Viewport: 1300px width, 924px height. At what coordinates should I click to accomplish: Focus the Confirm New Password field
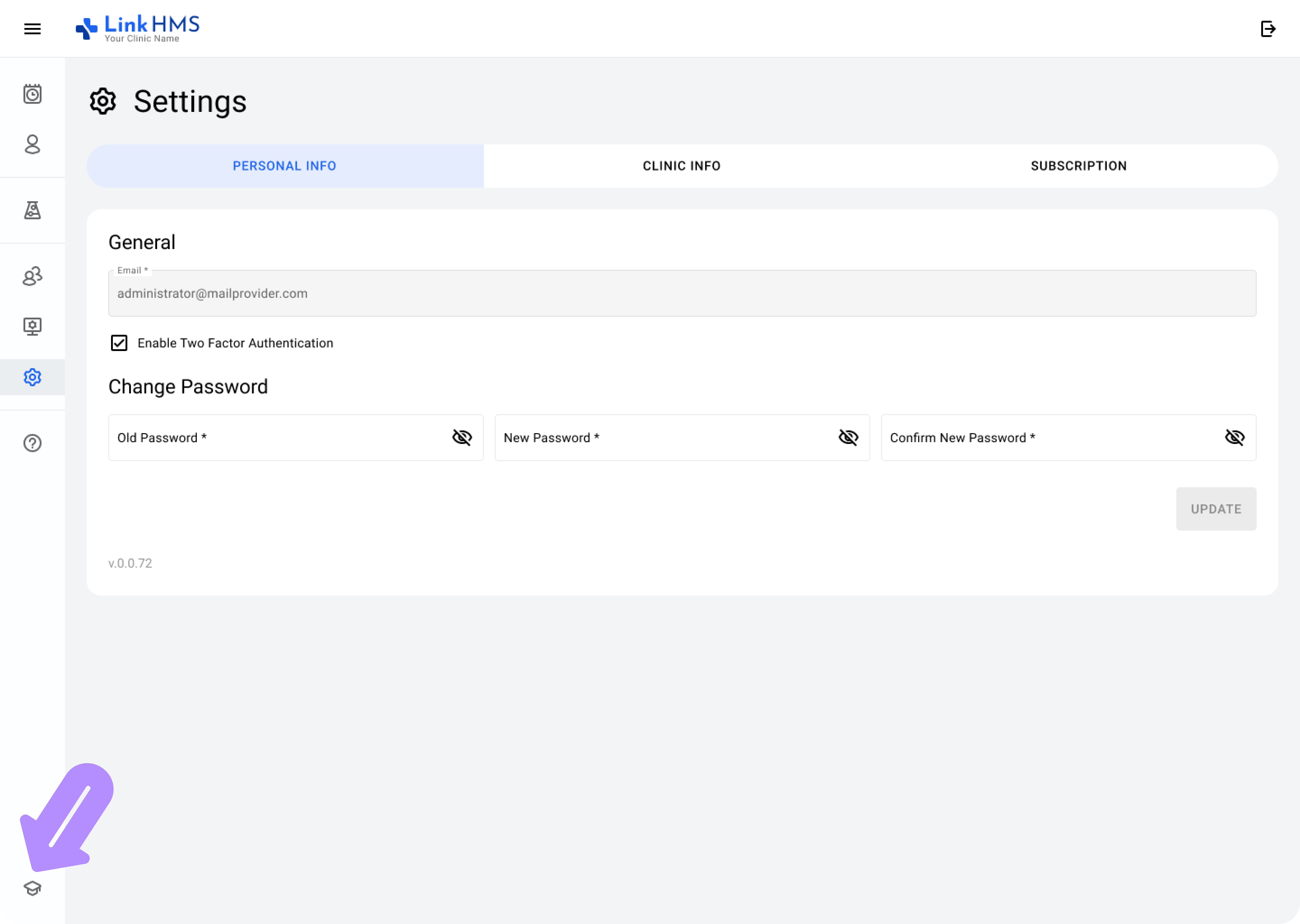[1068, 438]
